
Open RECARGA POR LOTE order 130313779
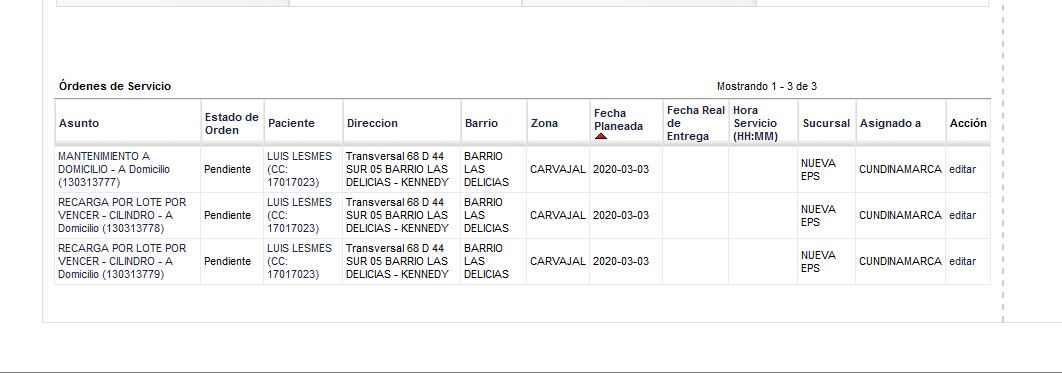pos(122,261)
